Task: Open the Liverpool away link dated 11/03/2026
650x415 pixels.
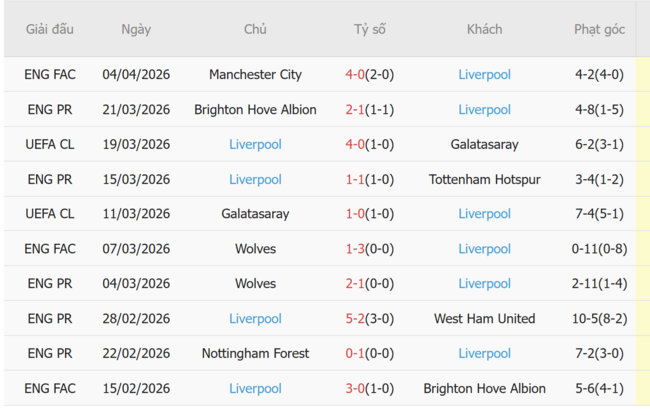Action: click(x=484, y=214)
